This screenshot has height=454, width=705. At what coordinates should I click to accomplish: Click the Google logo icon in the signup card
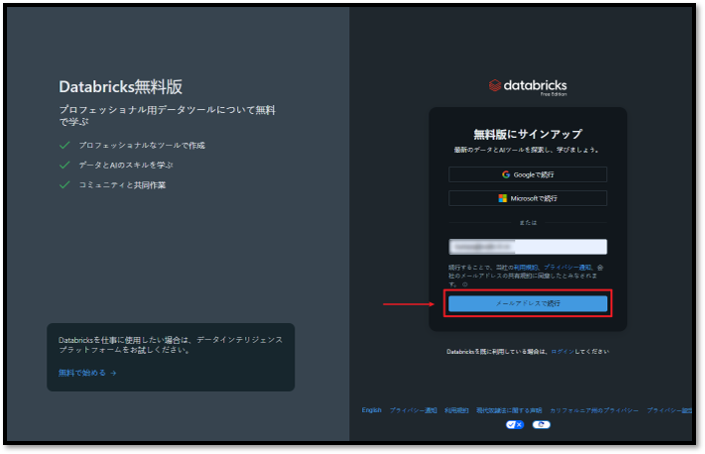506,174
